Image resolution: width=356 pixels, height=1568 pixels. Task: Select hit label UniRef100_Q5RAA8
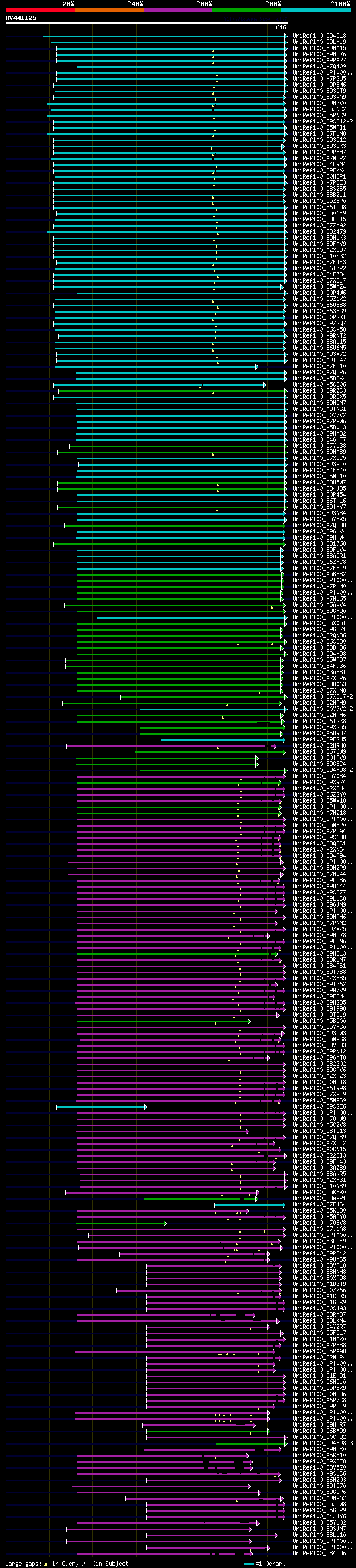point(319,1351)
